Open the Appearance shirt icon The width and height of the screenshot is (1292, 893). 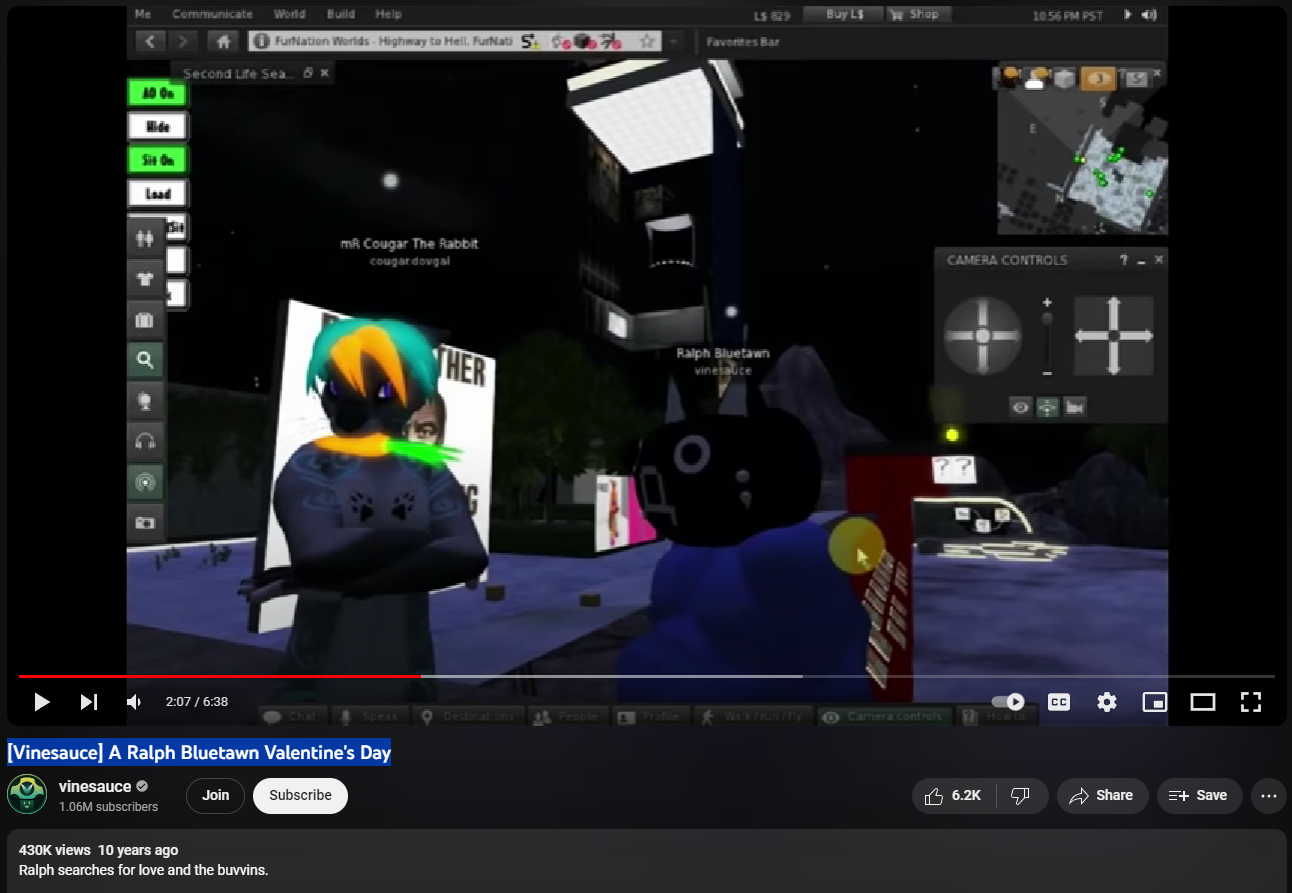coord(145,280)
